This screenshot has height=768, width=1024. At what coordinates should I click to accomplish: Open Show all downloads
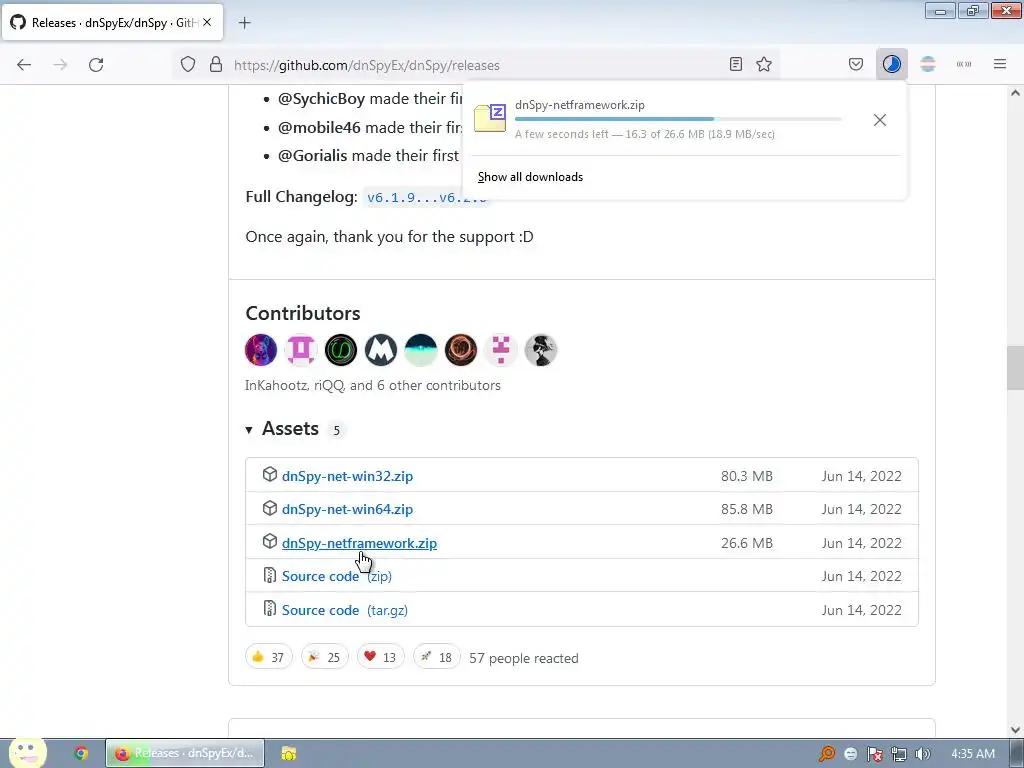pyautogui.click(x=530, y=177)
